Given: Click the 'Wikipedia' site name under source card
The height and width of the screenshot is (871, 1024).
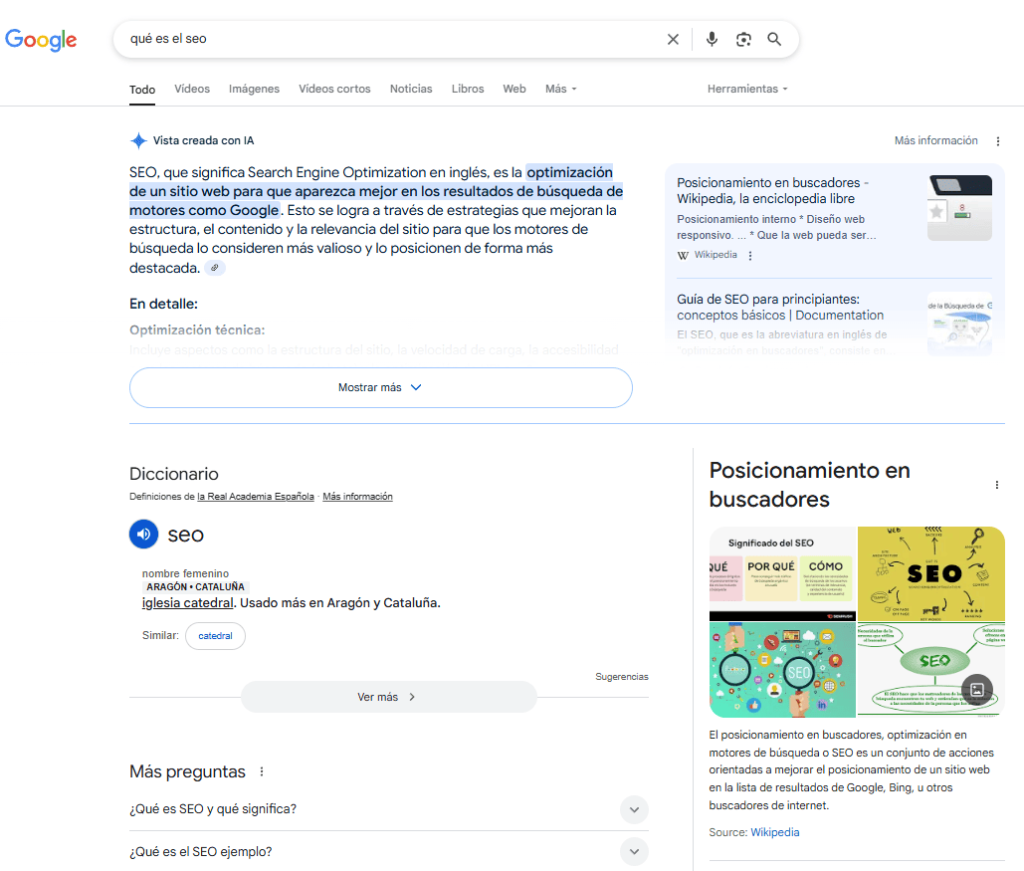Looking at the screenshot, I should point(716,255).
